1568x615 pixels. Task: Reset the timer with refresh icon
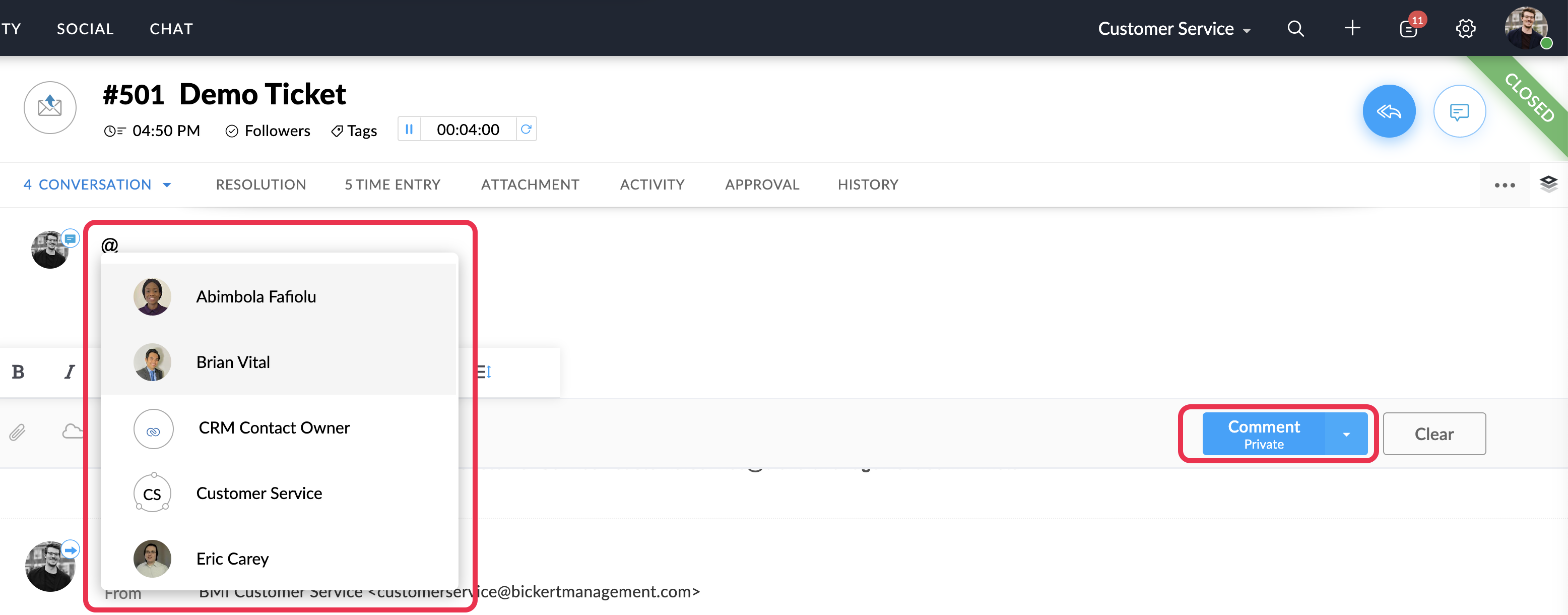[527, 130]
